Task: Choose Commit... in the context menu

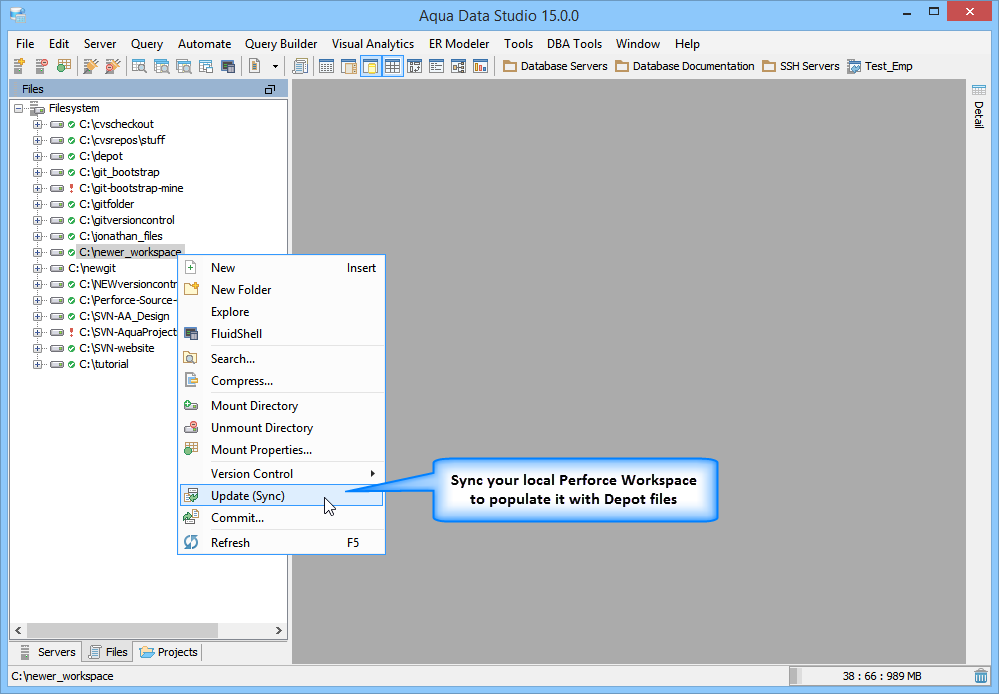Action: click(x=282, y=517)
